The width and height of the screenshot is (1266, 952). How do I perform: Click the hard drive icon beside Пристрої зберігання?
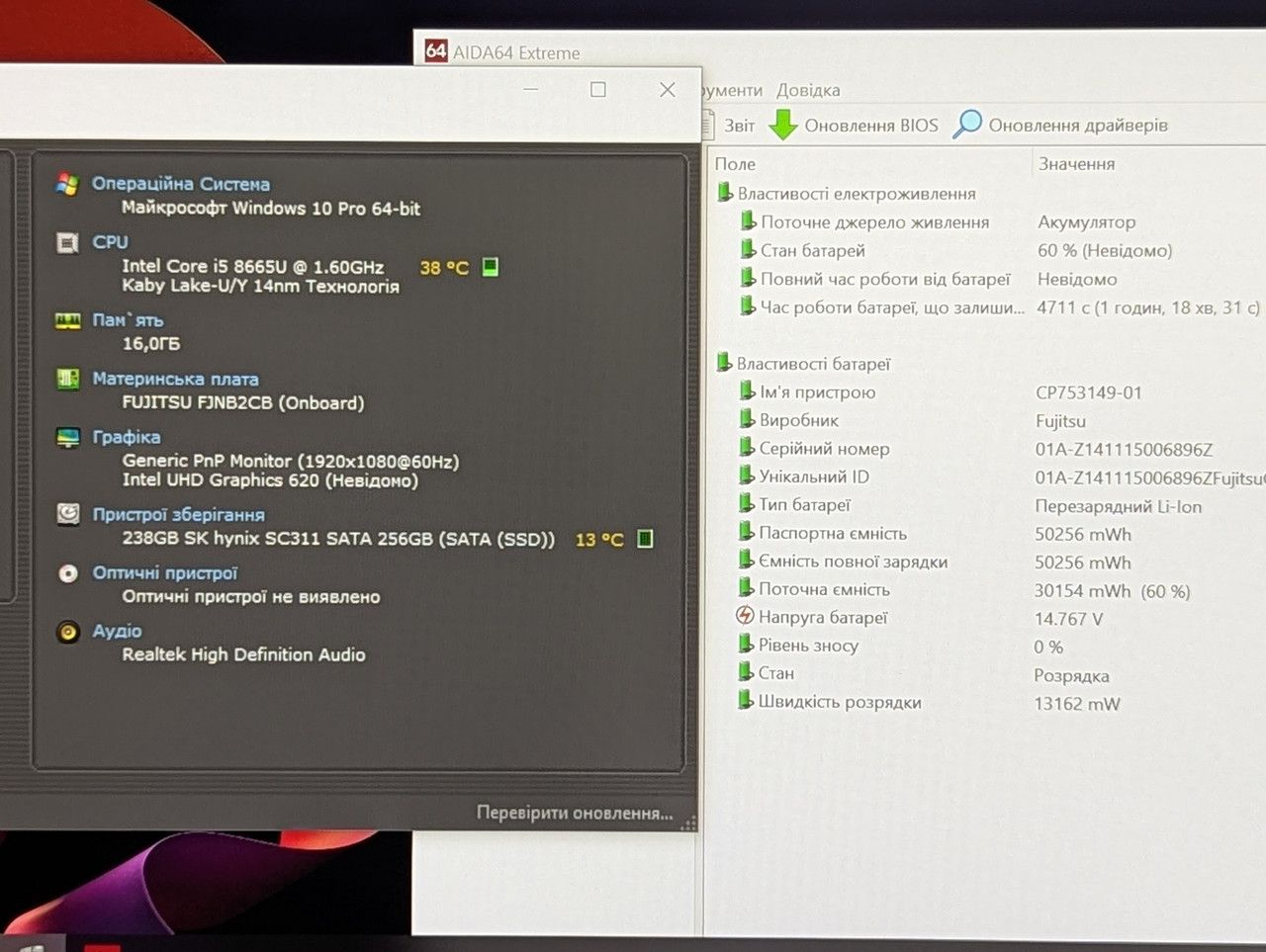67,514
